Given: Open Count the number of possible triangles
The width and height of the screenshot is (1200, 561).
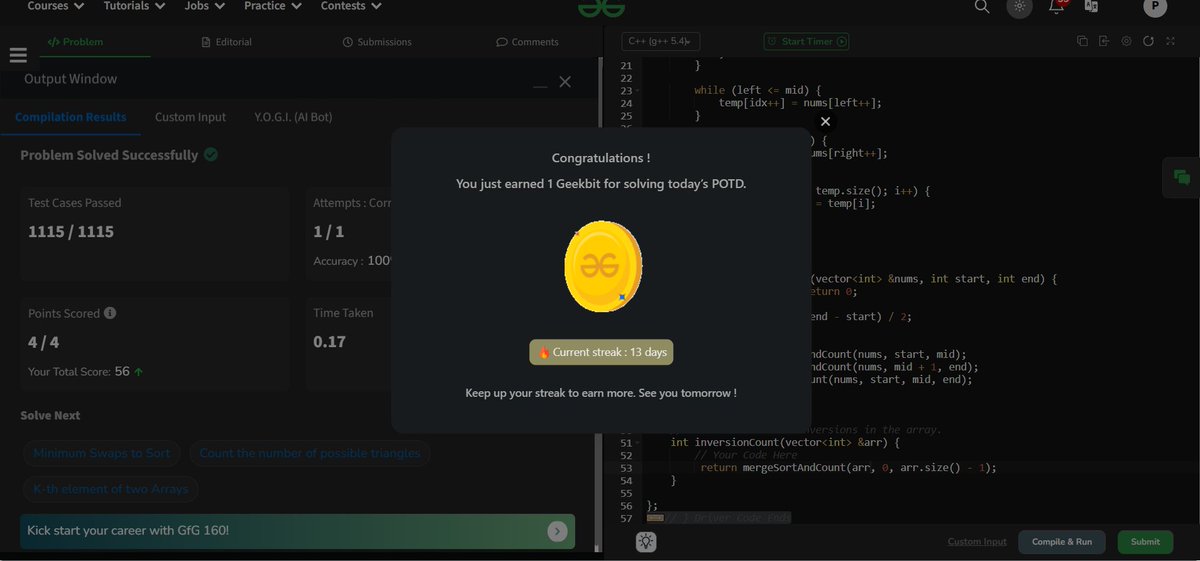Looking at the screenshot, I should tap(310, 453).
